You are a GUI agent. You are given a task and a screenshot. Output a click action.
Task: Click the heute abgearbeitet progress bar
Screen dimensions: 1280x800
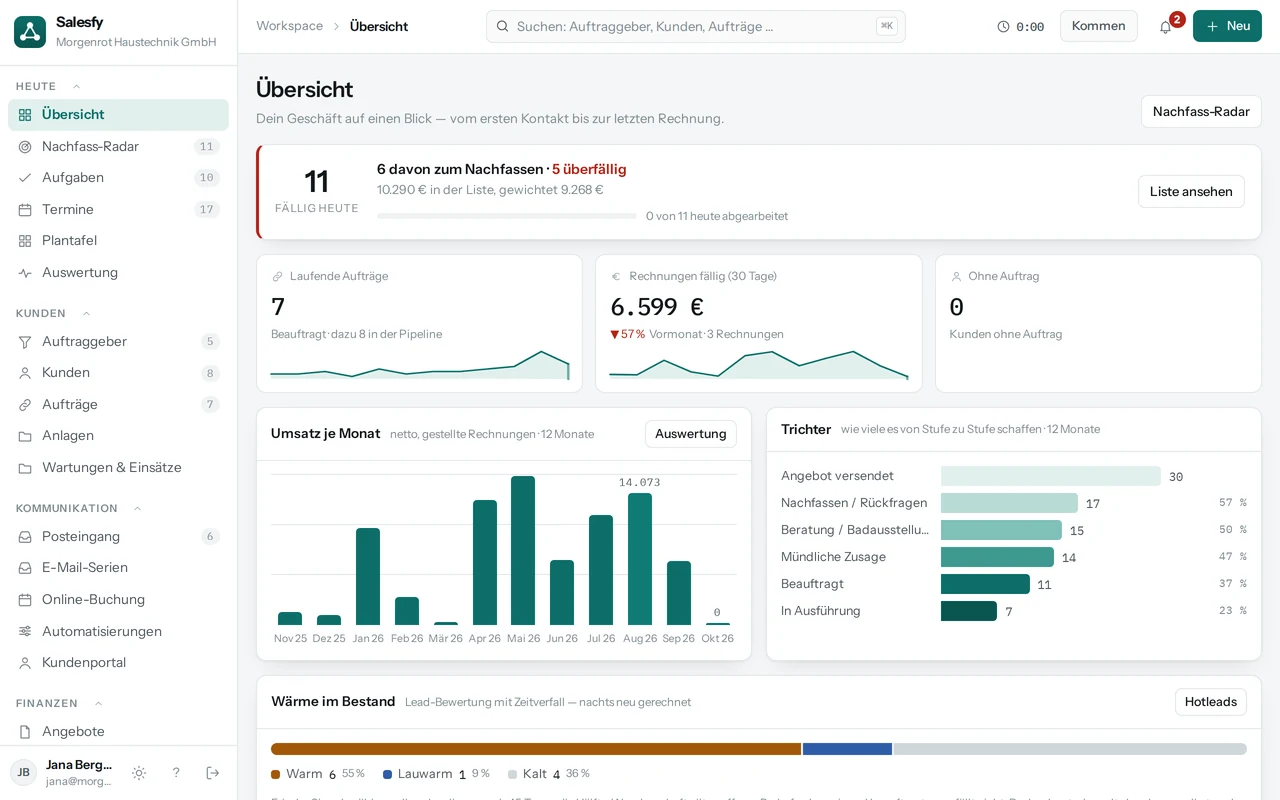(x=507, y=216)
